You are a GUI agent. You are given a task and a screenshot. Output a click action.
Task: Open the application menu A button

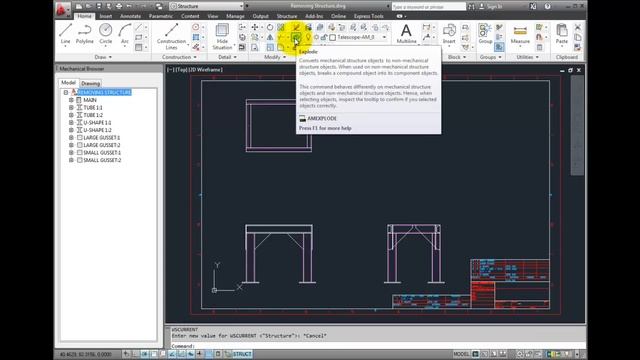click(62, 9)
